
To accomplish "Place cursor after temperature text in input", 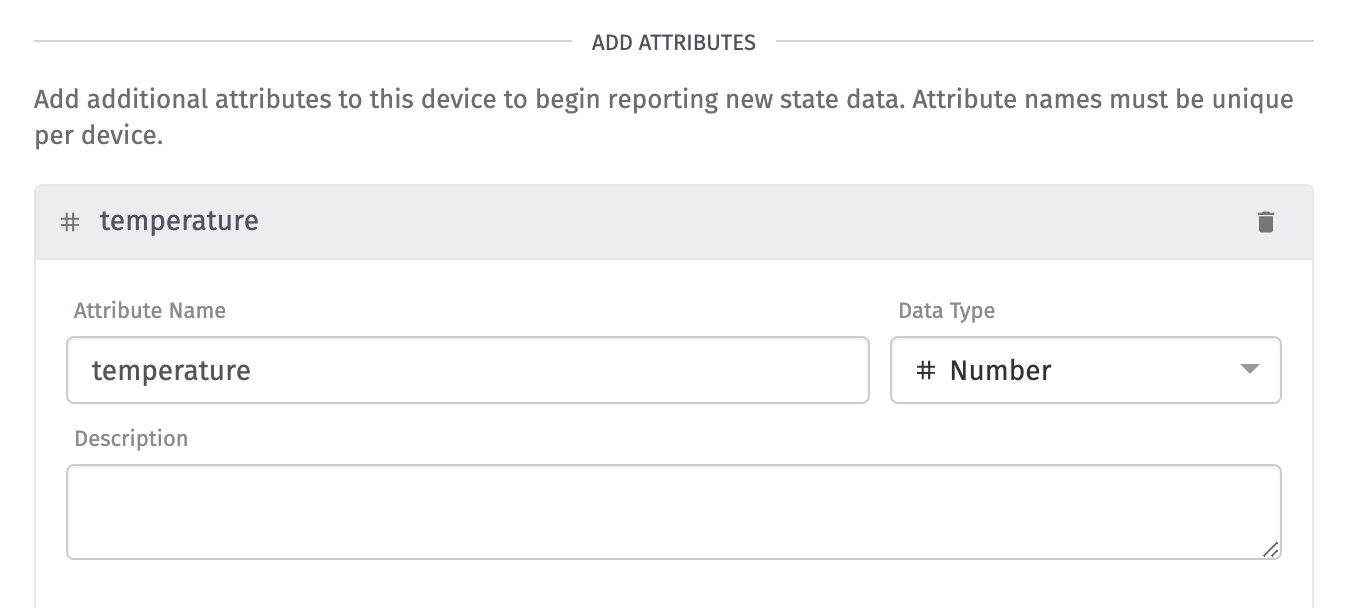I will [x=253, y=371].
